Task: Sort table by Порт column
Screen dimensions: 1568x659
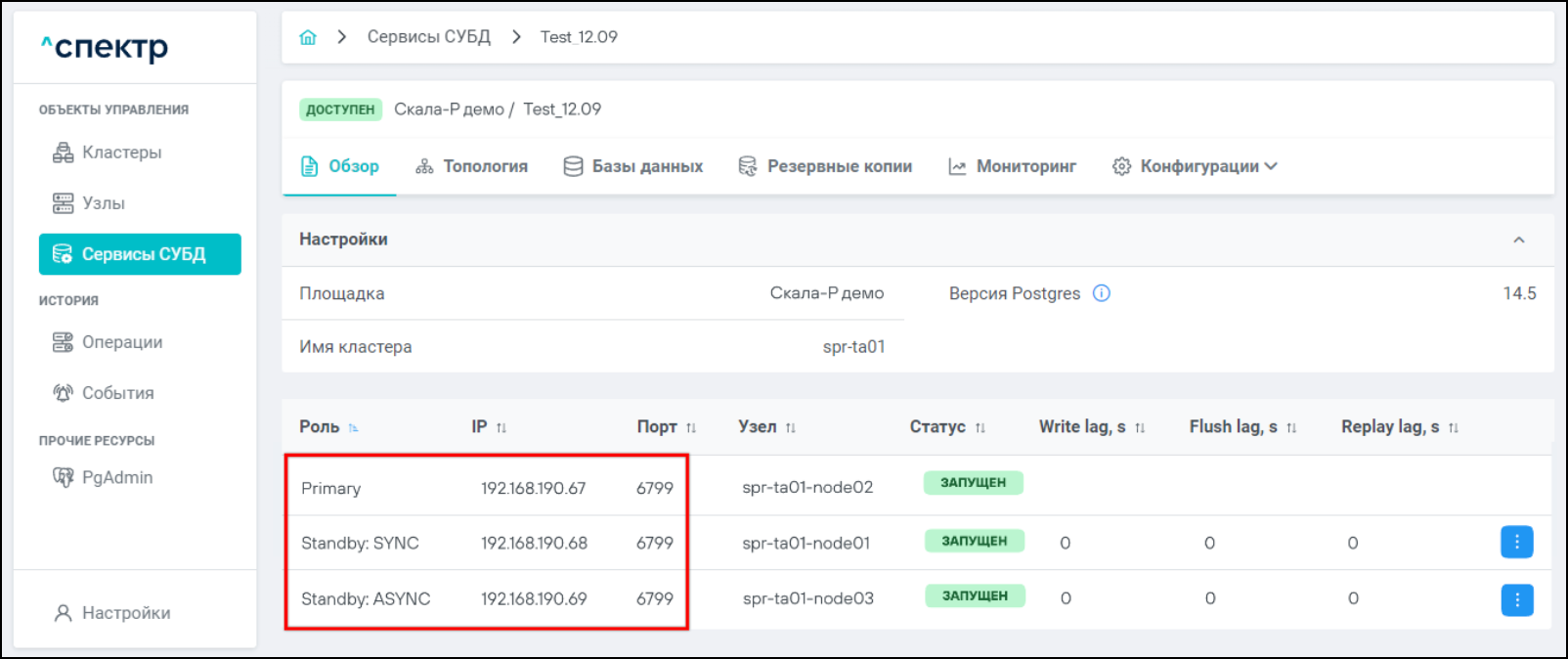Action: pos(691,427)
